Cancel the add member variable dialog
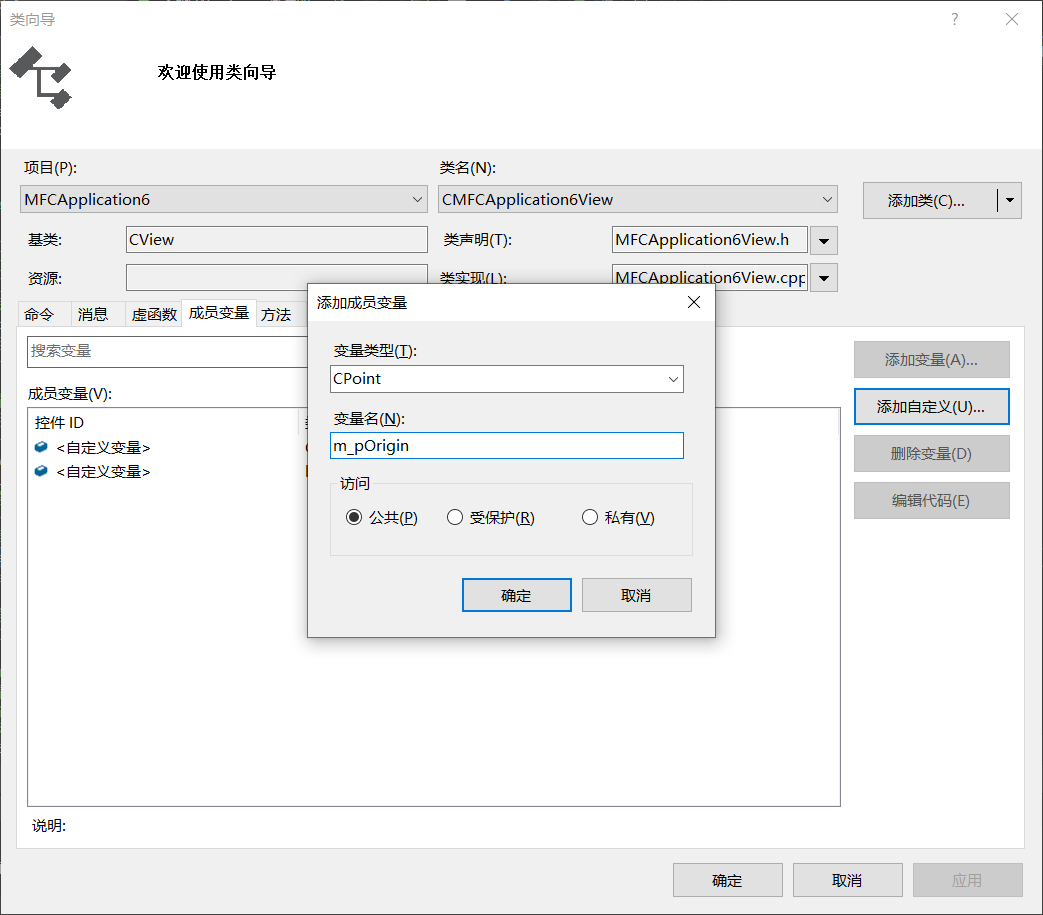Screen dimensions: 1043x915 pyautogui.click(x=636, y=594)
